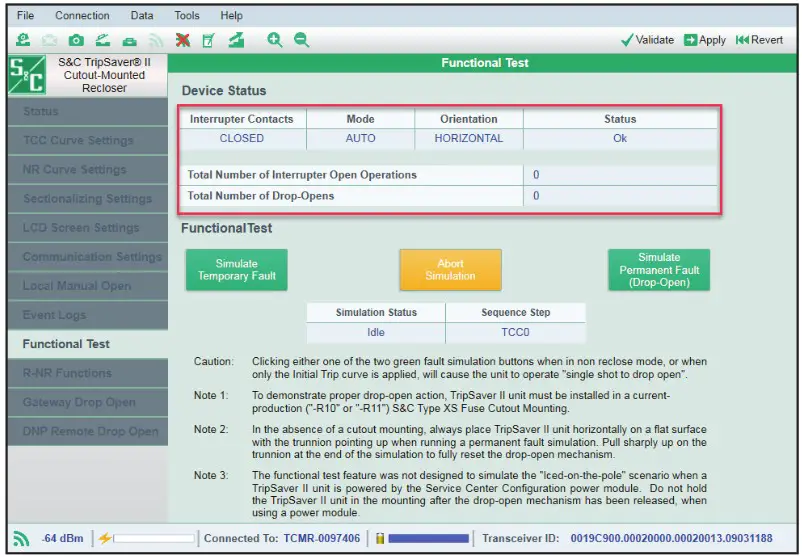
Task: Select Functional Test in the sidebar
Action: 66,344
